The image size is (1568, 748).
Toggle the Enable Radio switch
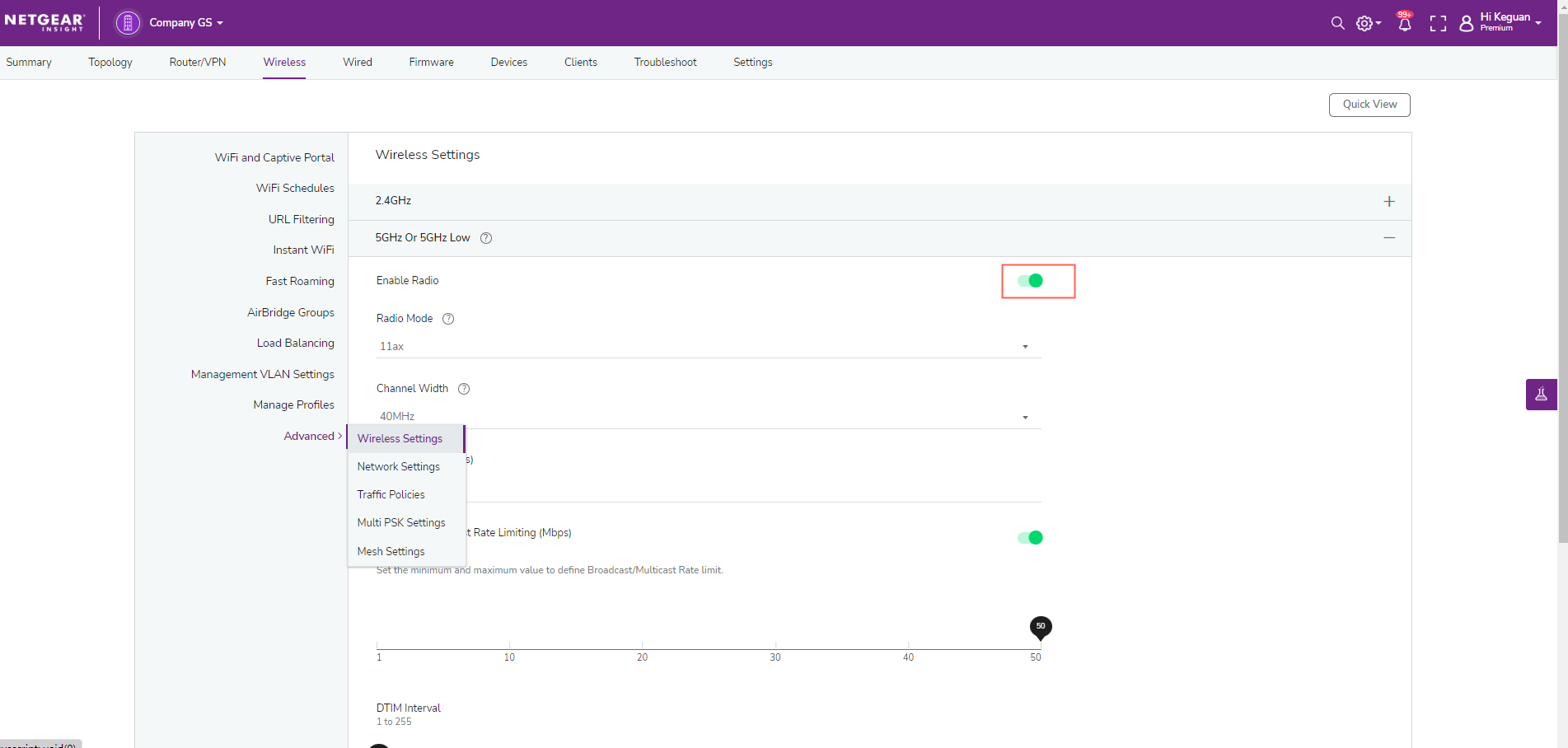[1030, 281]
